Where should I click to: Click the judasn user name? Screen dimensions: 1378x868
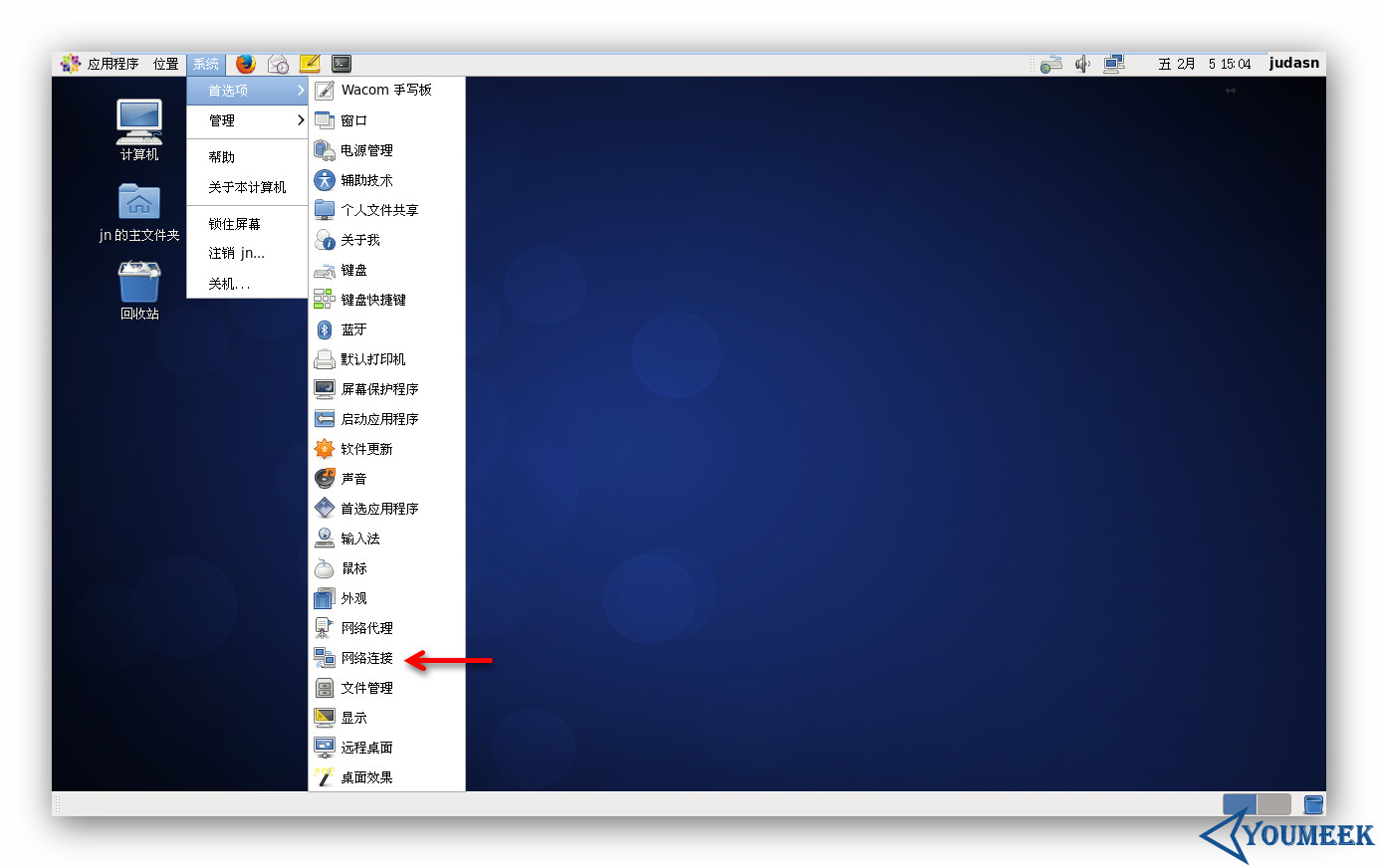coord(1293,63)
